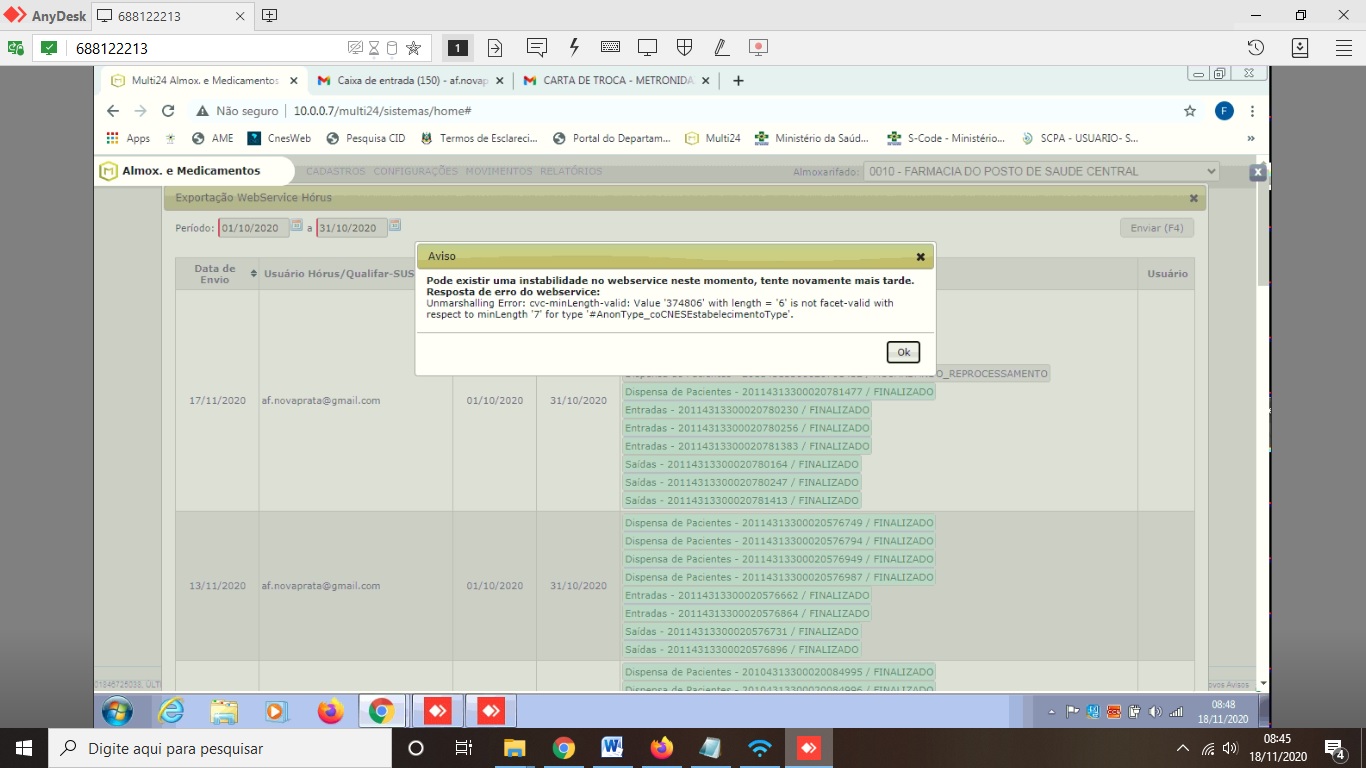The width and height of the screenshot is (1366, 768).
Task: Activate the AnyDesk whiteboard pen icon
Action: click(x=721, y=47)
